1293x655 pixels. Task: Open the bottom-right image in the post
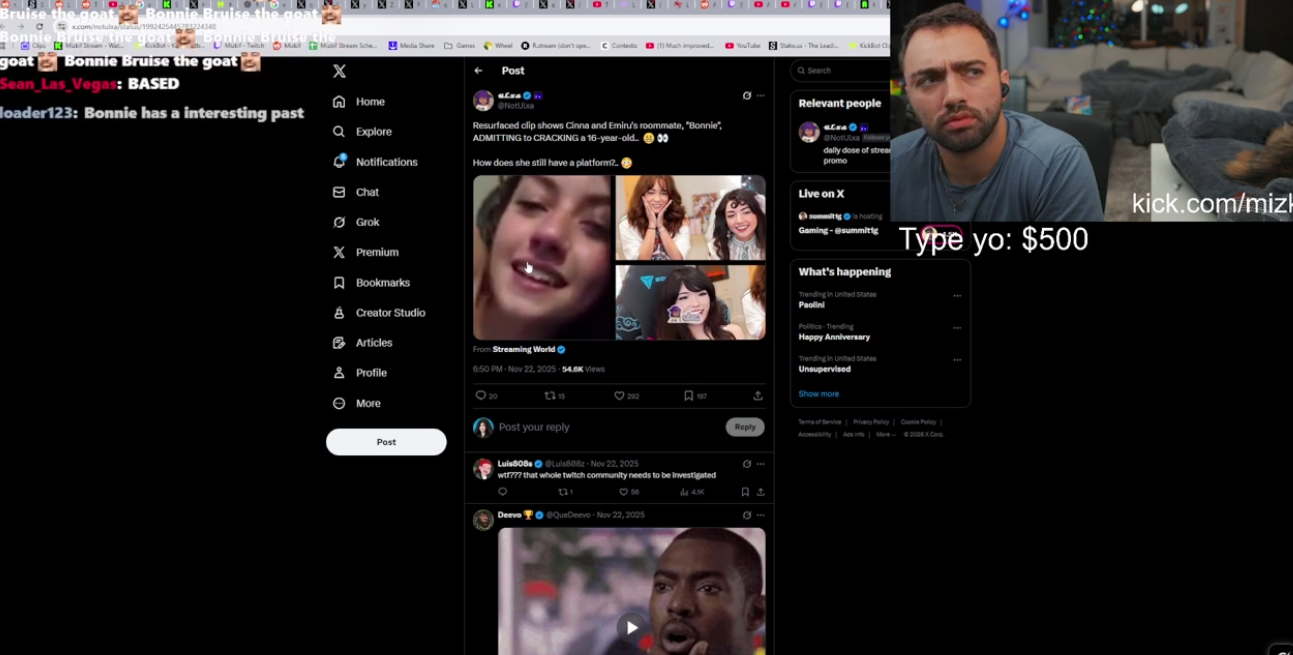(690, 302)
